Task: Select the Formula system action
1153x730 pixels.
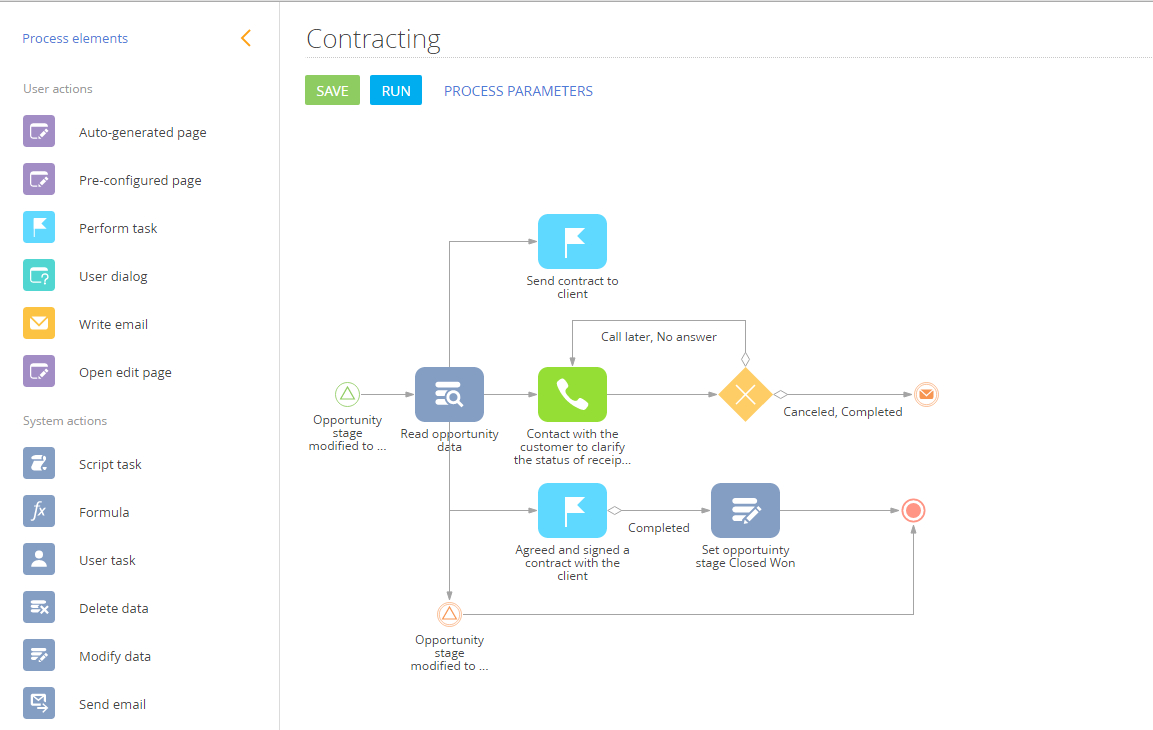Action: tap(102, 511)
